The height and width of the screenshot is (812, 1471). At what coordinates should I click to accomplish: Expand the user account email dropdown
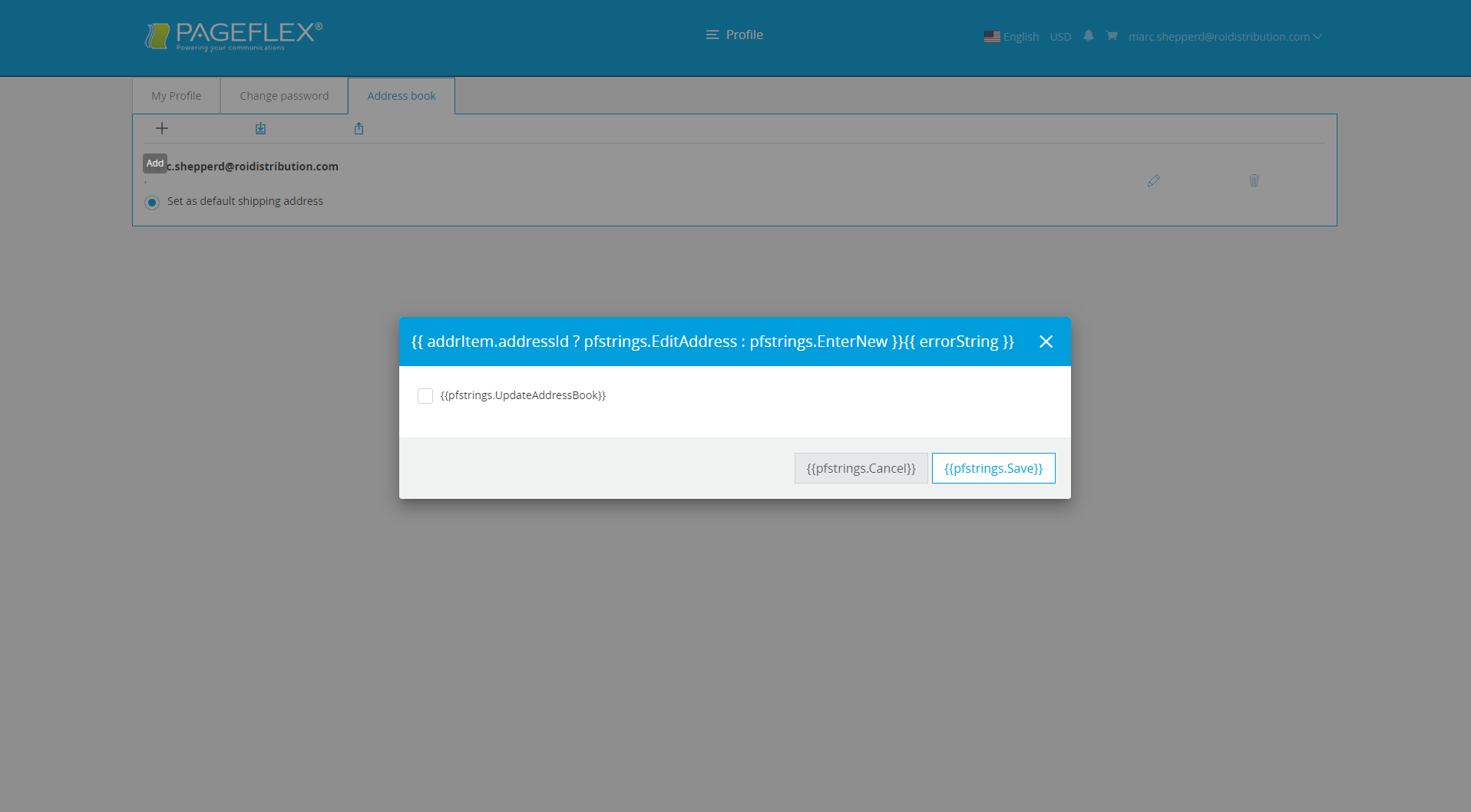[x=1225, y=37]
